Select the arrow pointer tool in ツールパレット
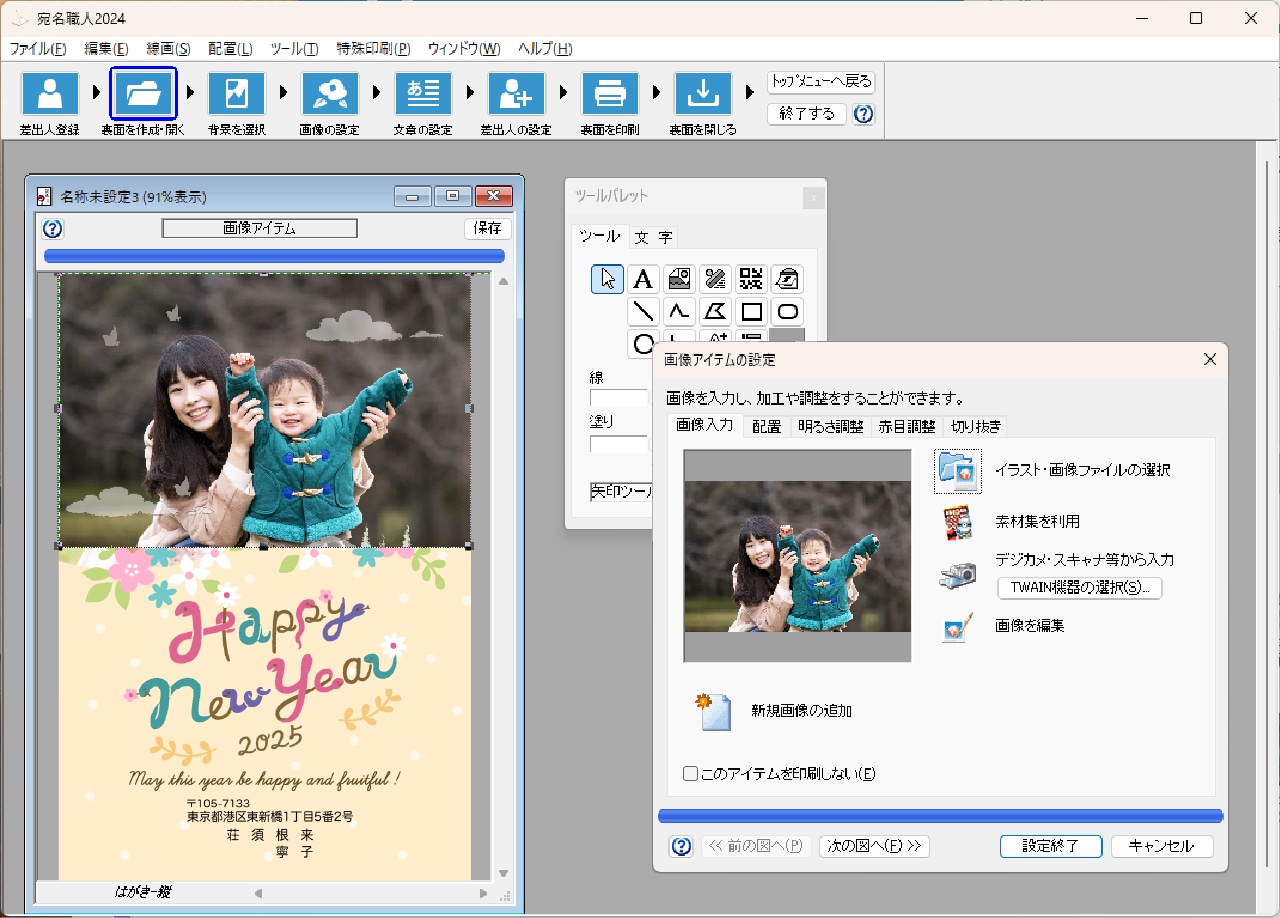 coord(607,279)
